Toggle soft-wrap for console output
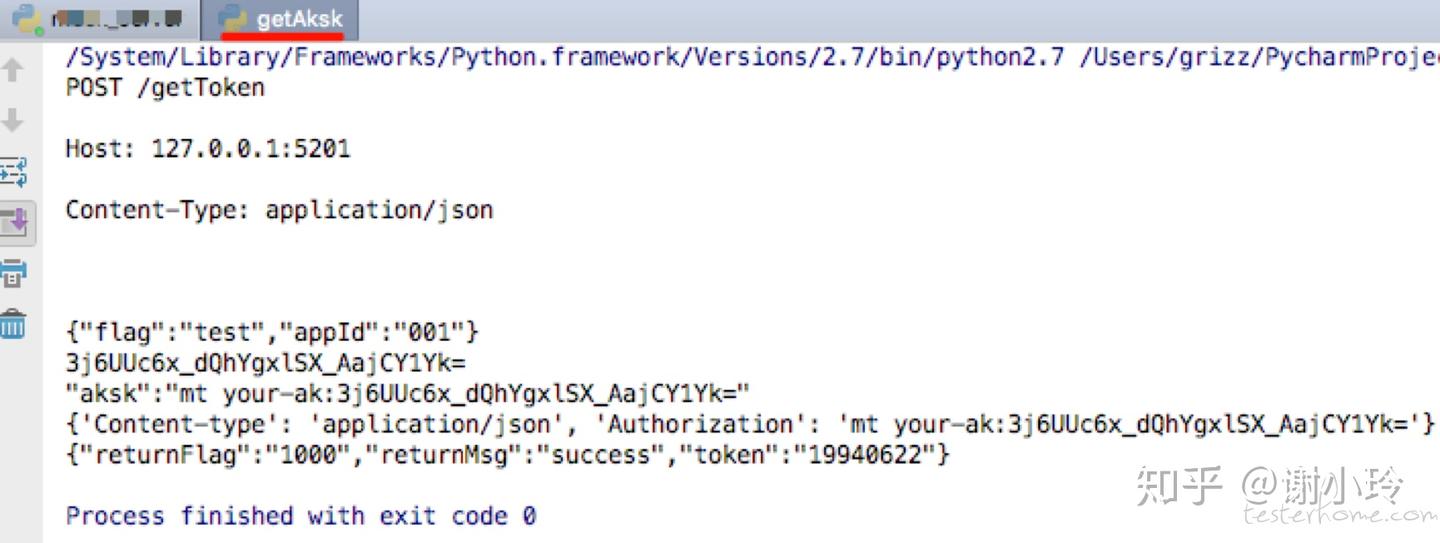 click(x=13, y=172)
